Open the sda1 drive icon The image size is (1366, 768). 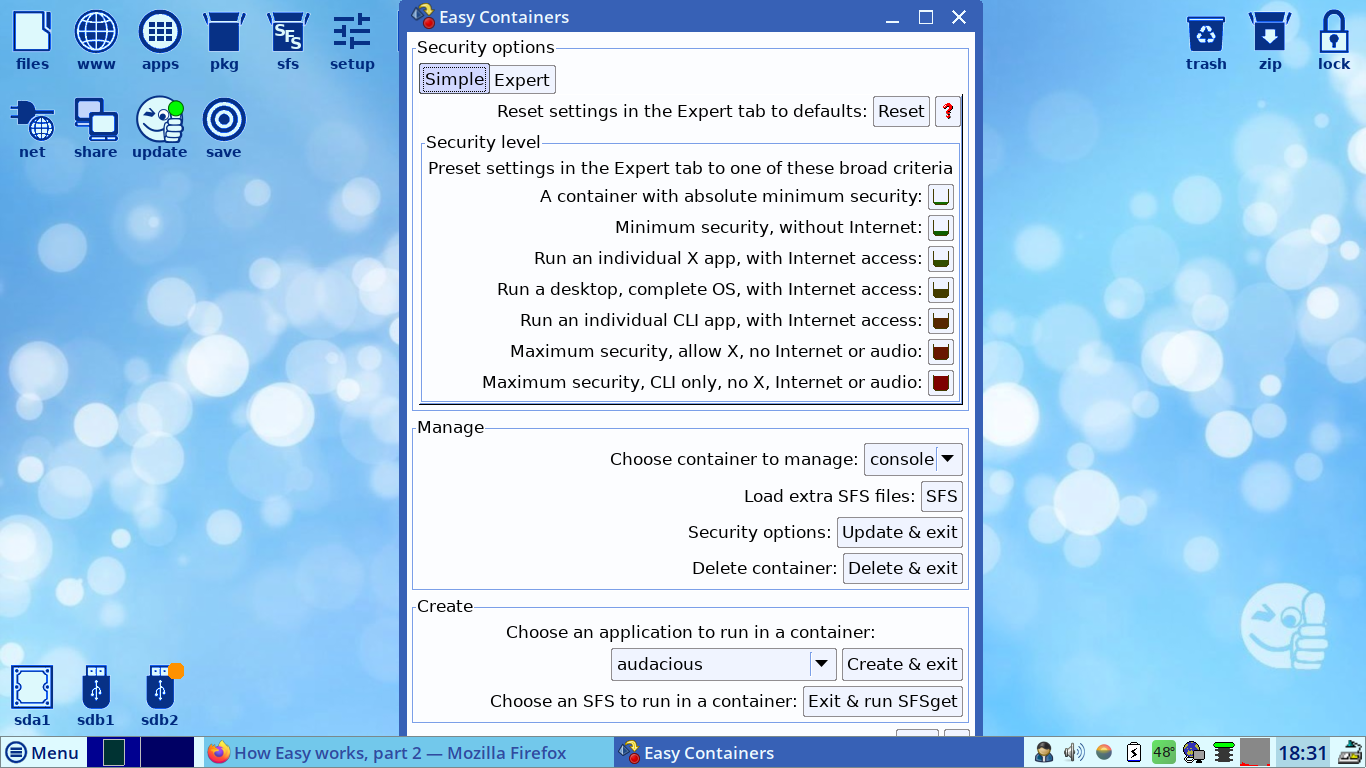pos(32,696)
